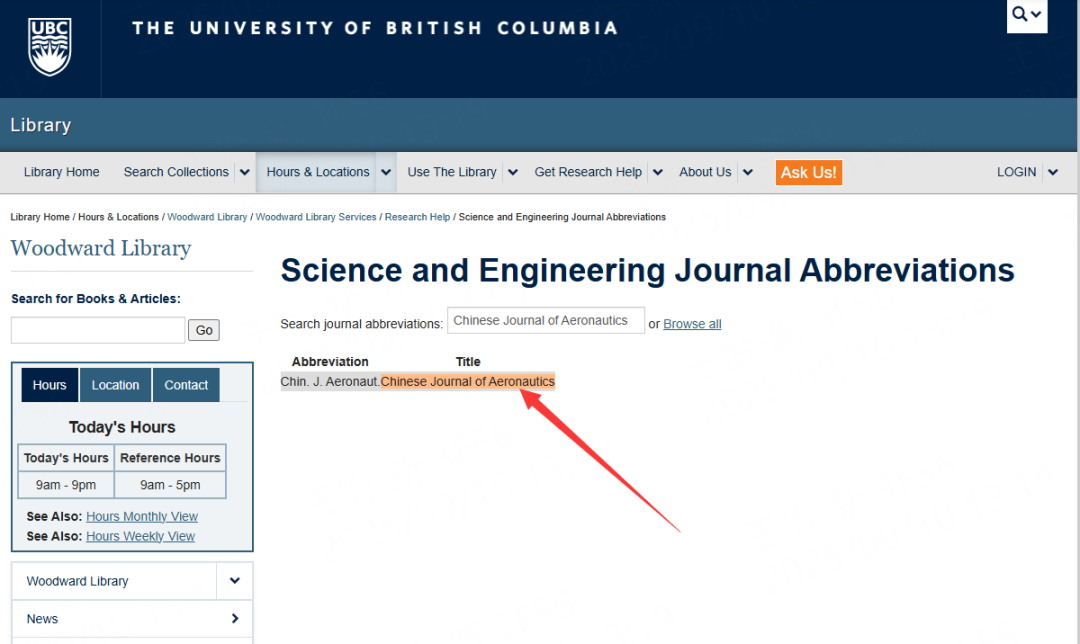1080x644 pixels.
Task: Expand the About Us dropdown arrow
Action: (x=748, y=172)
